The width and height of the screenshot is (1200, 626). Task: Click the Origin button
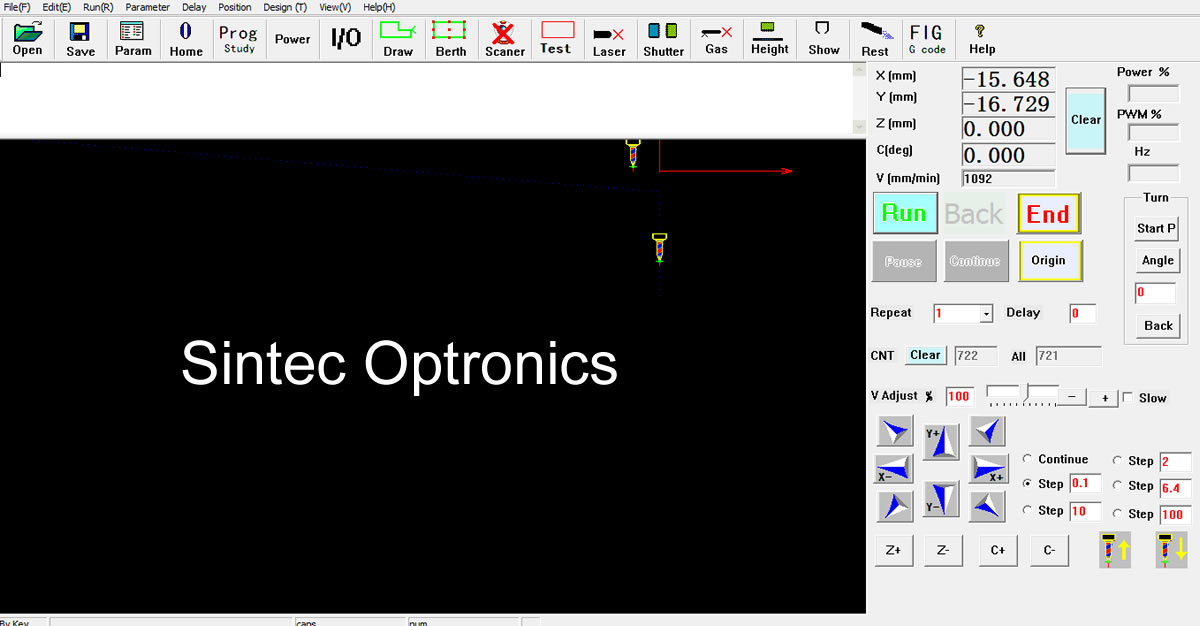[1049, 260]
